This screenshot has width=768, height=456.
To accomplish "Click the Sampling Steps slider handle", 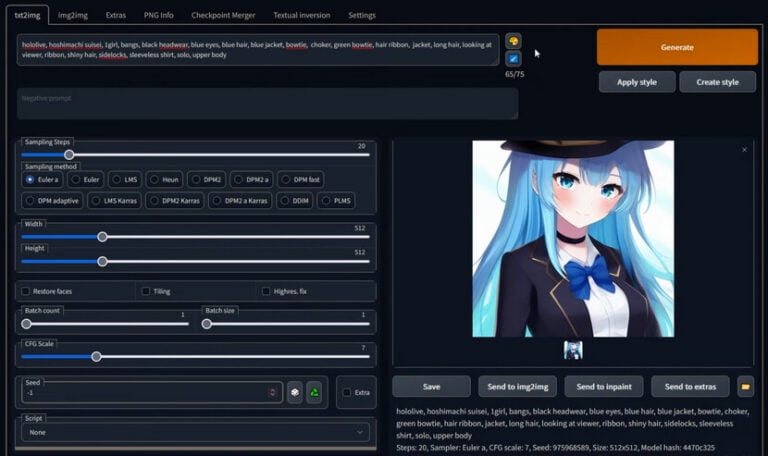I will click(70, 155).
